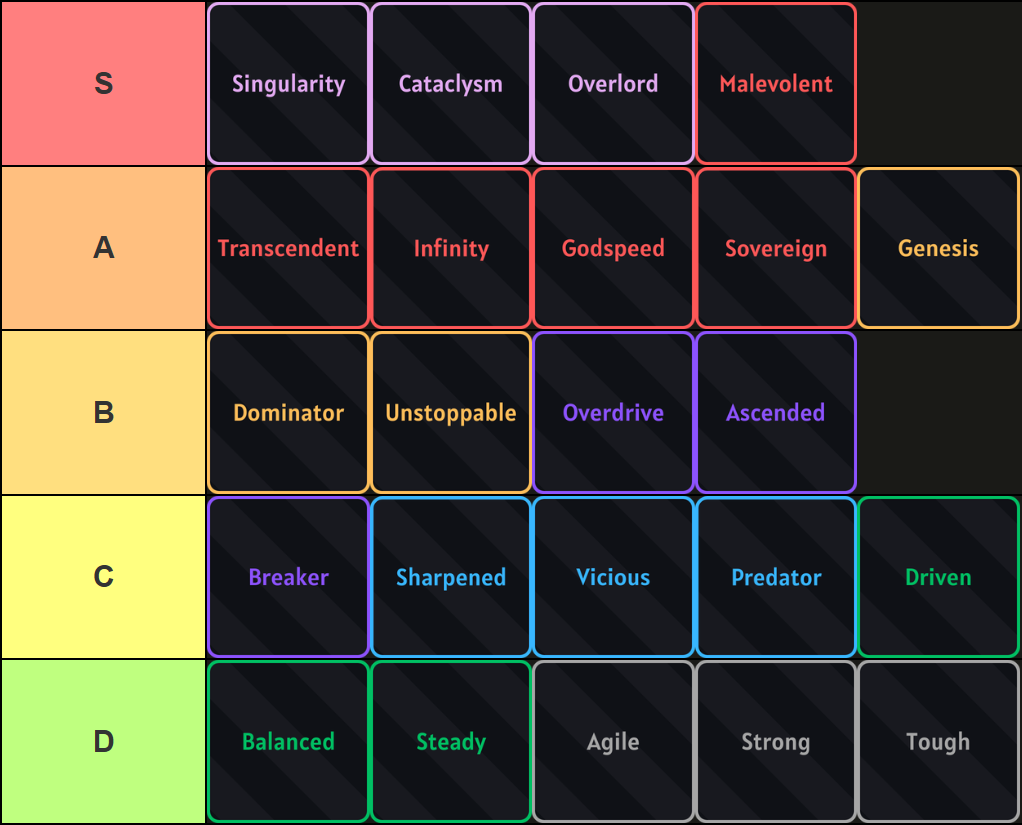Choose the Godspeed tile
Image resolution: width=1022 pixels, height=825 pixels.
(x=613, y=248)
